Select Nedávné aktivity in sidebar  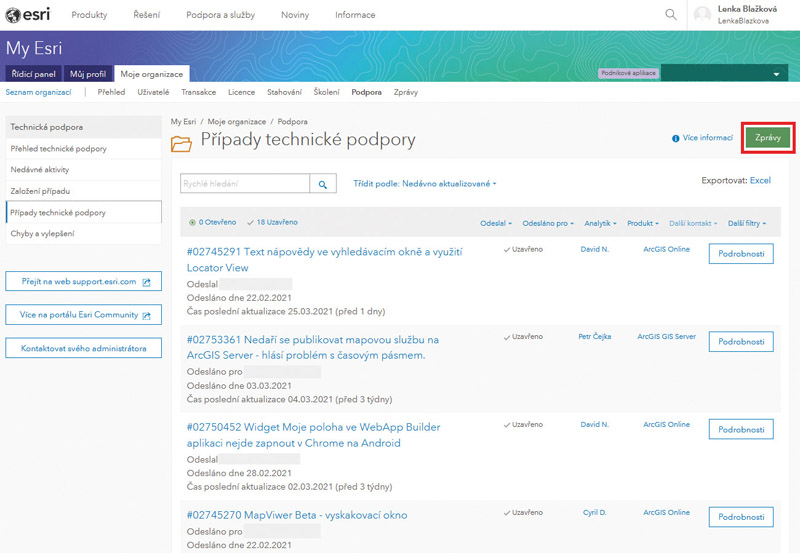tap(84, 170)
